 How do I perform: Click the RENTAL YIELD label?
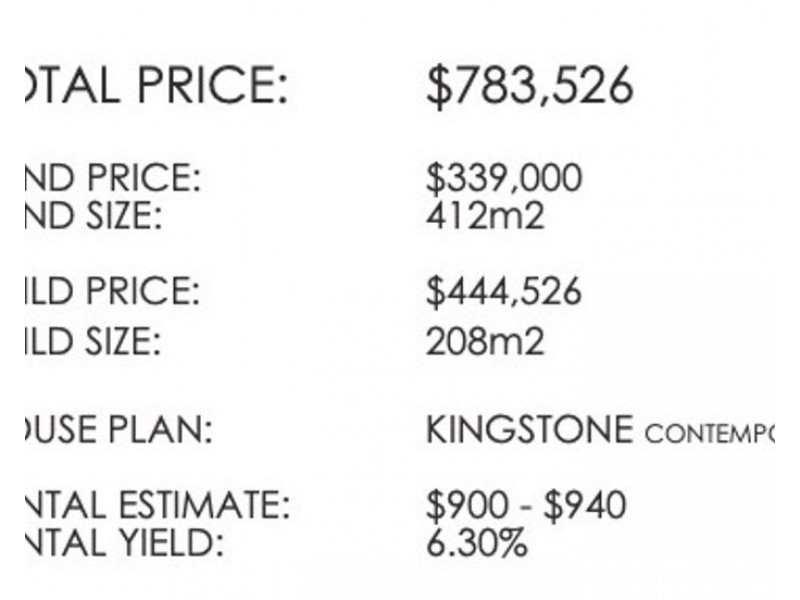(122, 543)
